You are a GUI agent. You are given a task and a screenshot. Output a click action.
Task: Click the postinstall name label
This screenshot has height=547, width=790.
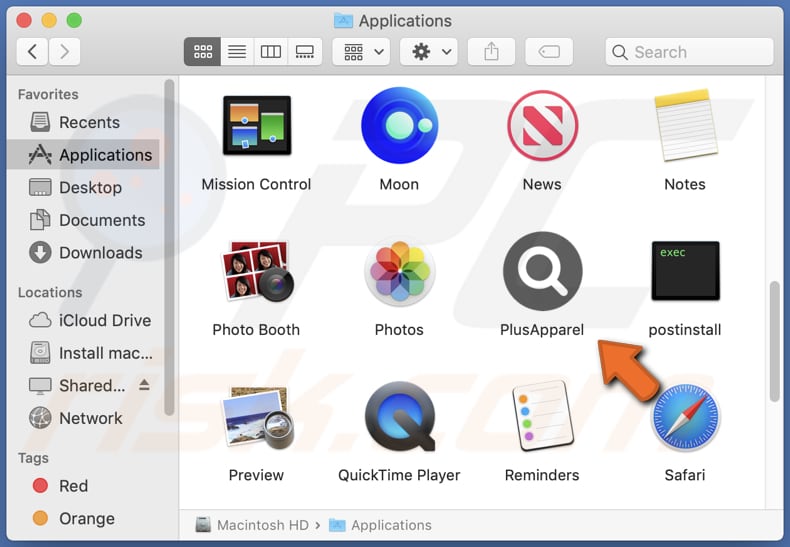coord(685,329)
